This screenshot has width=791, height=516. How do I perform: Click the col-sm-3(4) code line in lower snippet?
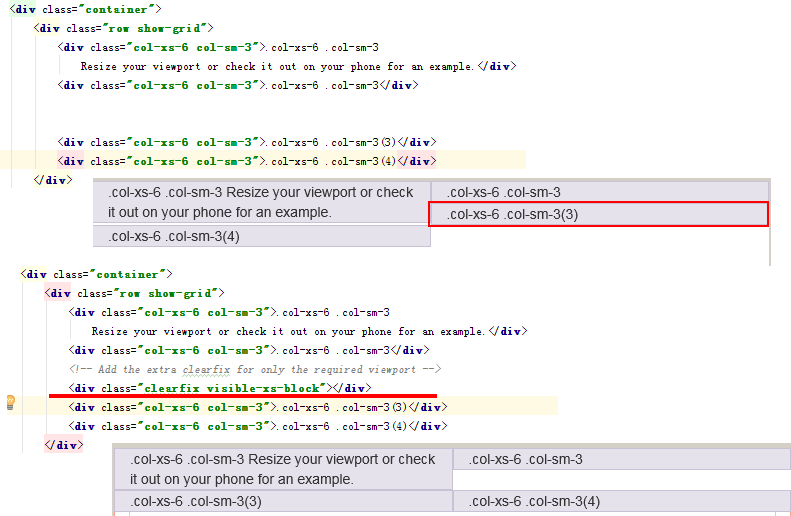coord(258,426)
